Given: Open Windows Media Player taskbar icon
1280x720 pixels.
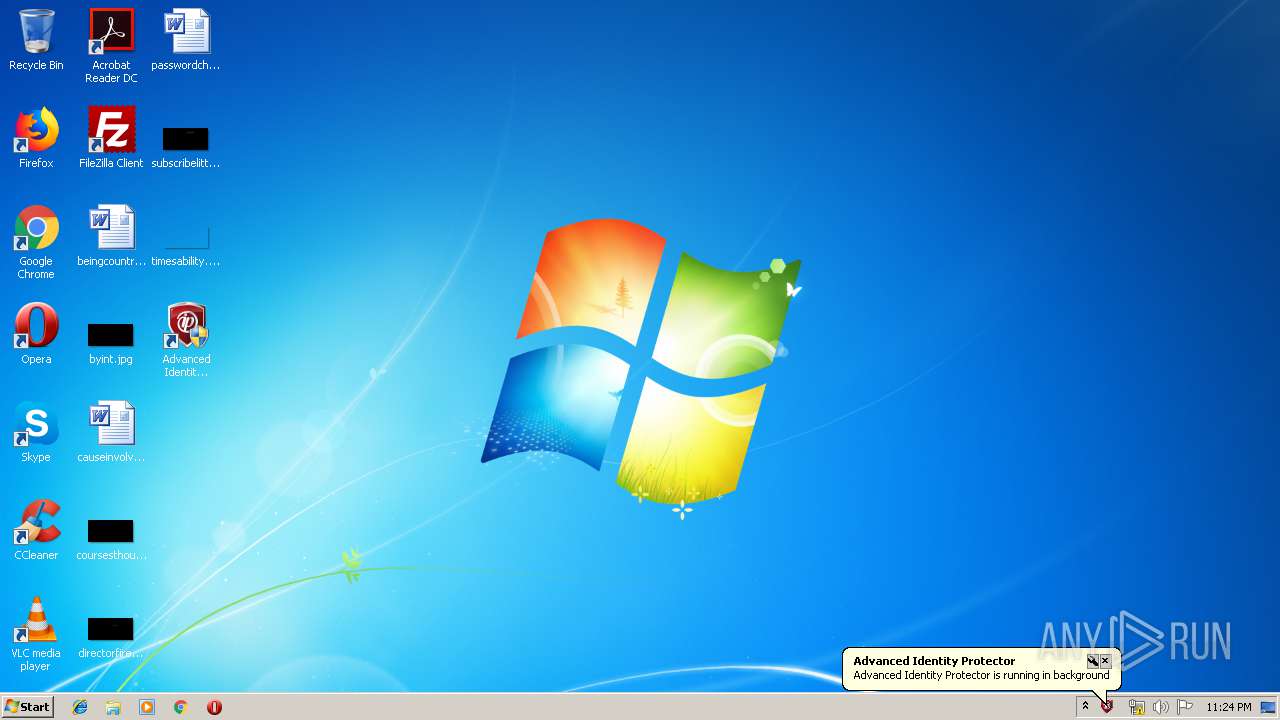Looking at the screenshot, I should [x=147, y=707].
